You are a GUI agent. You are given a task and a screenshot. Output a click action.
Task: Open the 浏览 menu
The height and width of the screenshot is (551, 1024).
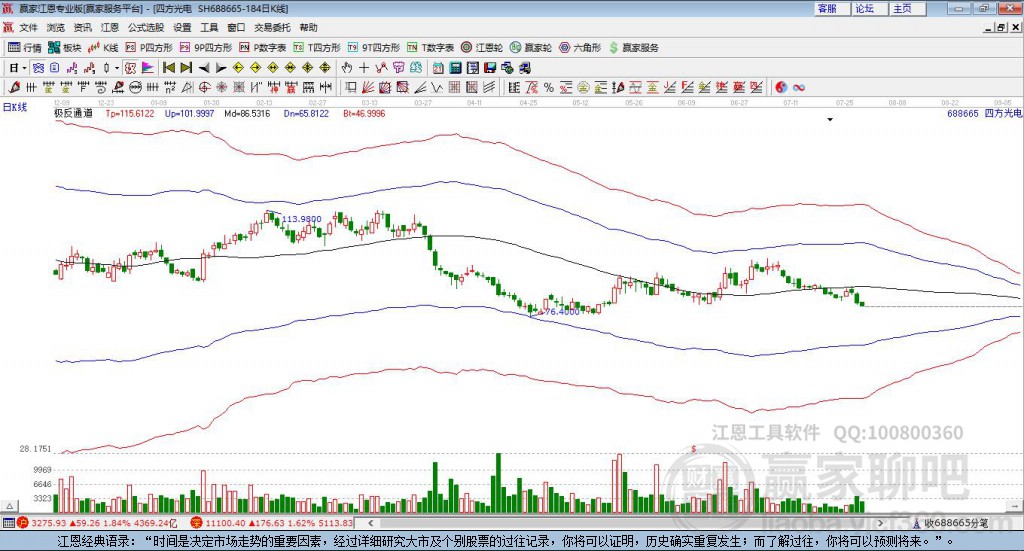pos(56,27)
